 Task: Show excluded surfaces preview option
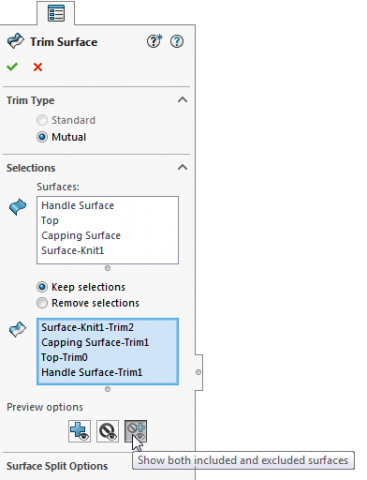(x=107, y=431)
